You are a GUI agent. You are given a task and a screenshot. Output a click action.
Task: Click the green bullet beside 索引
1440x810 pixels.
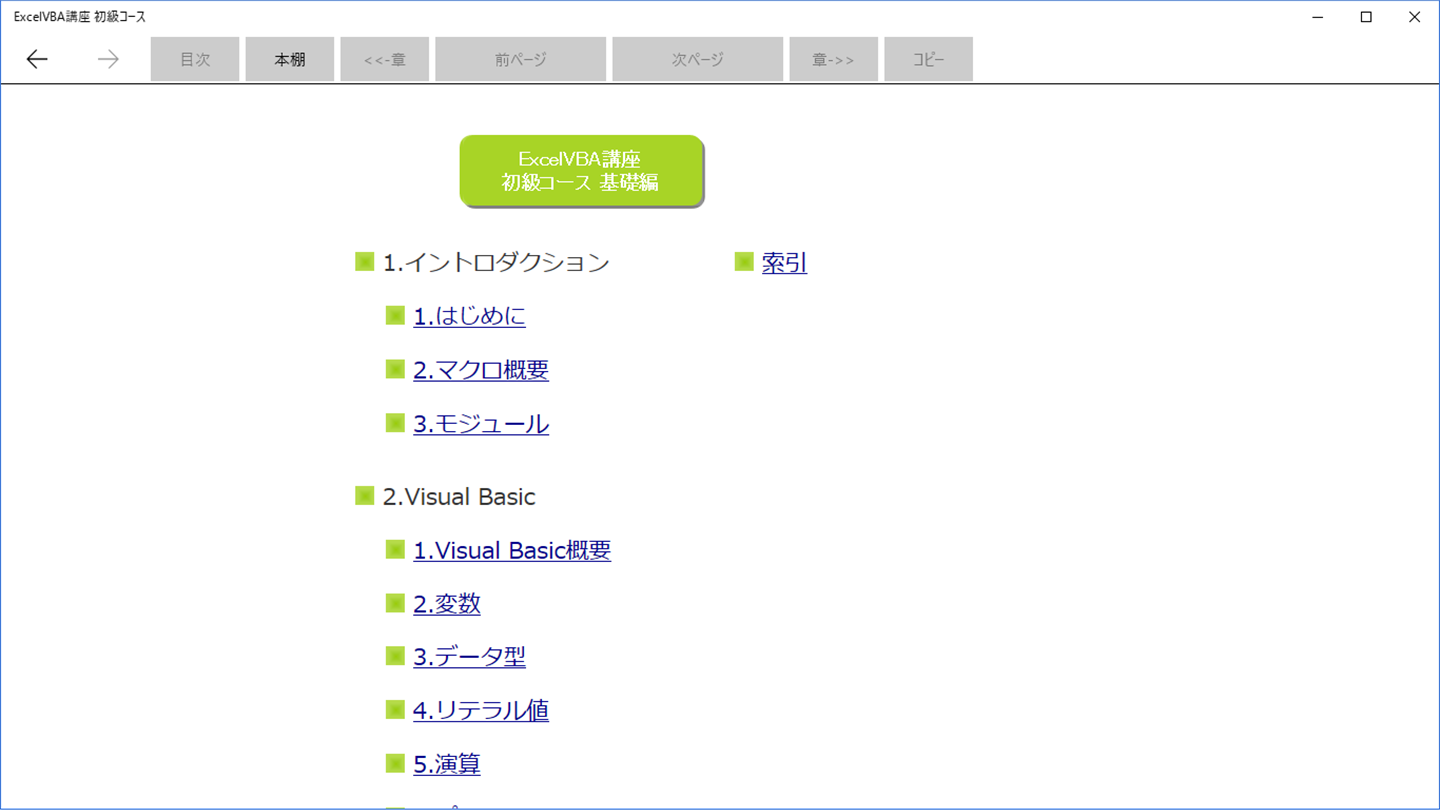[744, 262]
